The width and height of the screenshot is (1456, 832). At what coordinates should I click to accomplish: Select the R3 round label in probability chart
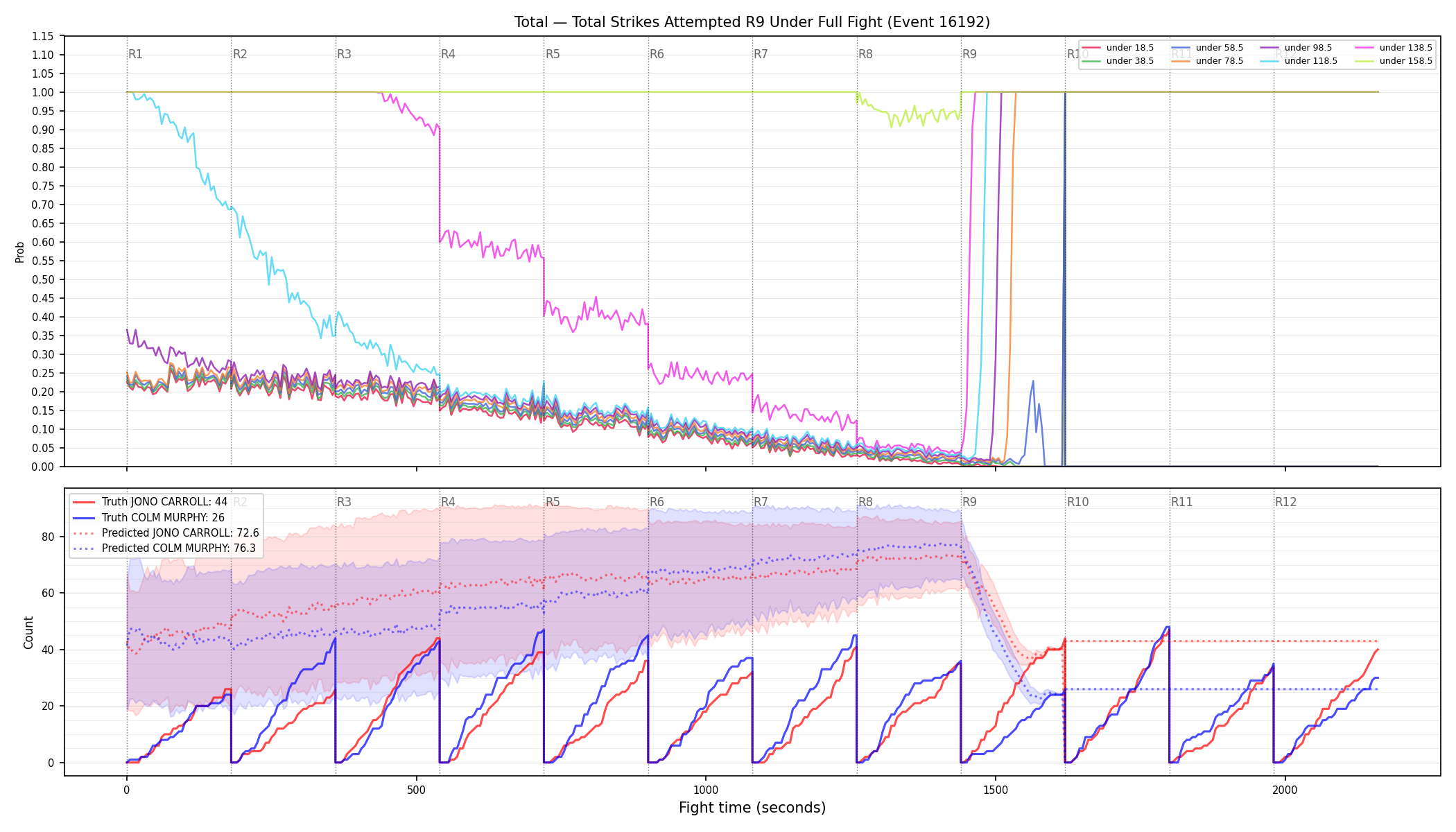click(344, 54)
